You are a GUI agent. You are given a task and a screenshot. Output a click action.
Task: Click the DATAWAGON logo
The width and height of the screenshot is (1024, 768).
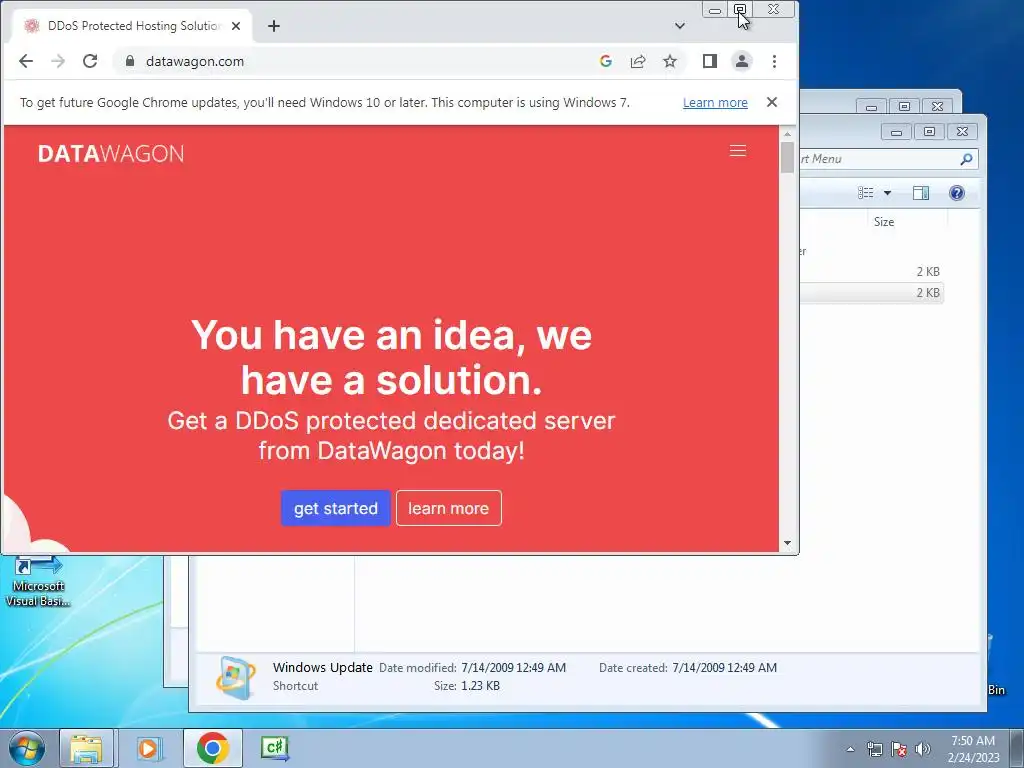[111, 153]
